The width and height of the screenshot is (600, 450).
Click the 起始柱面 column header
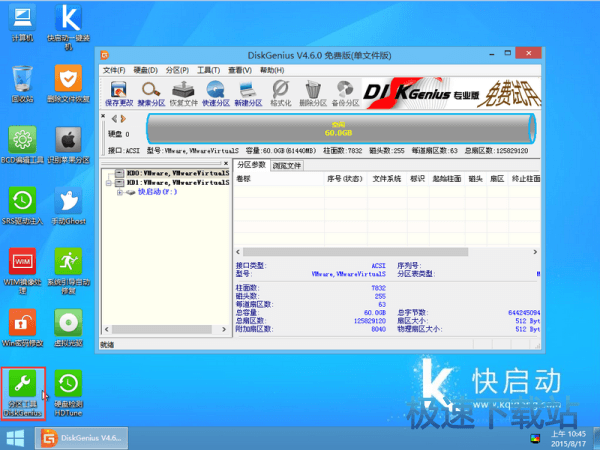[x=447, y=179]
